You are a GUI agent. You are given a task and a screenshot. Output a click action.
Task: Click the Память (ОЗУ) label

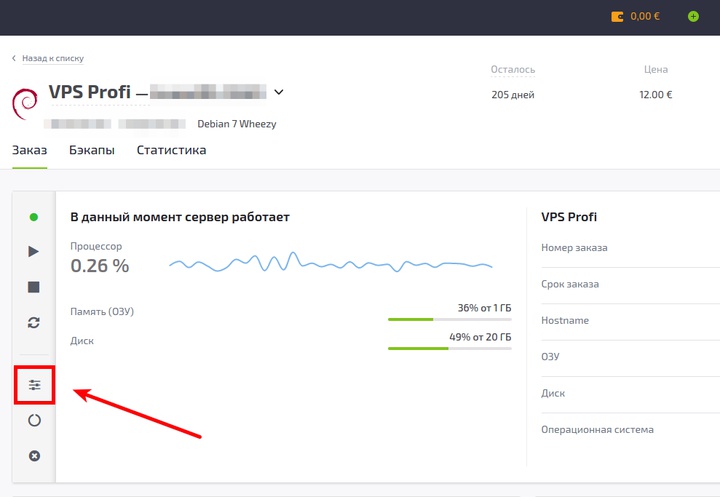pyautogui.click(x=102, y=311)
